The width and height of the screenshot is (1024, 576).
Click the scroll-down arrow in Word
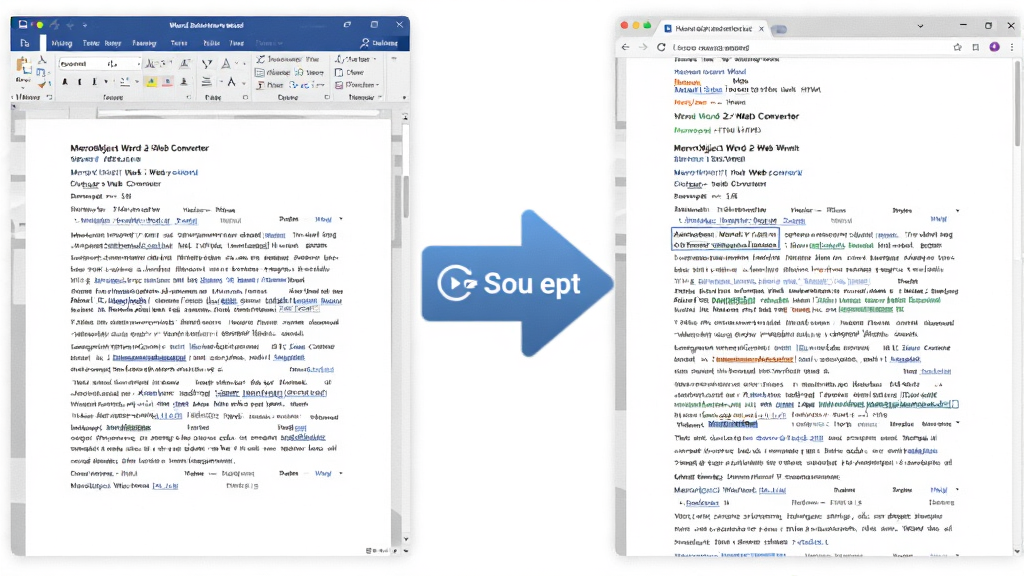click(406, 539)
